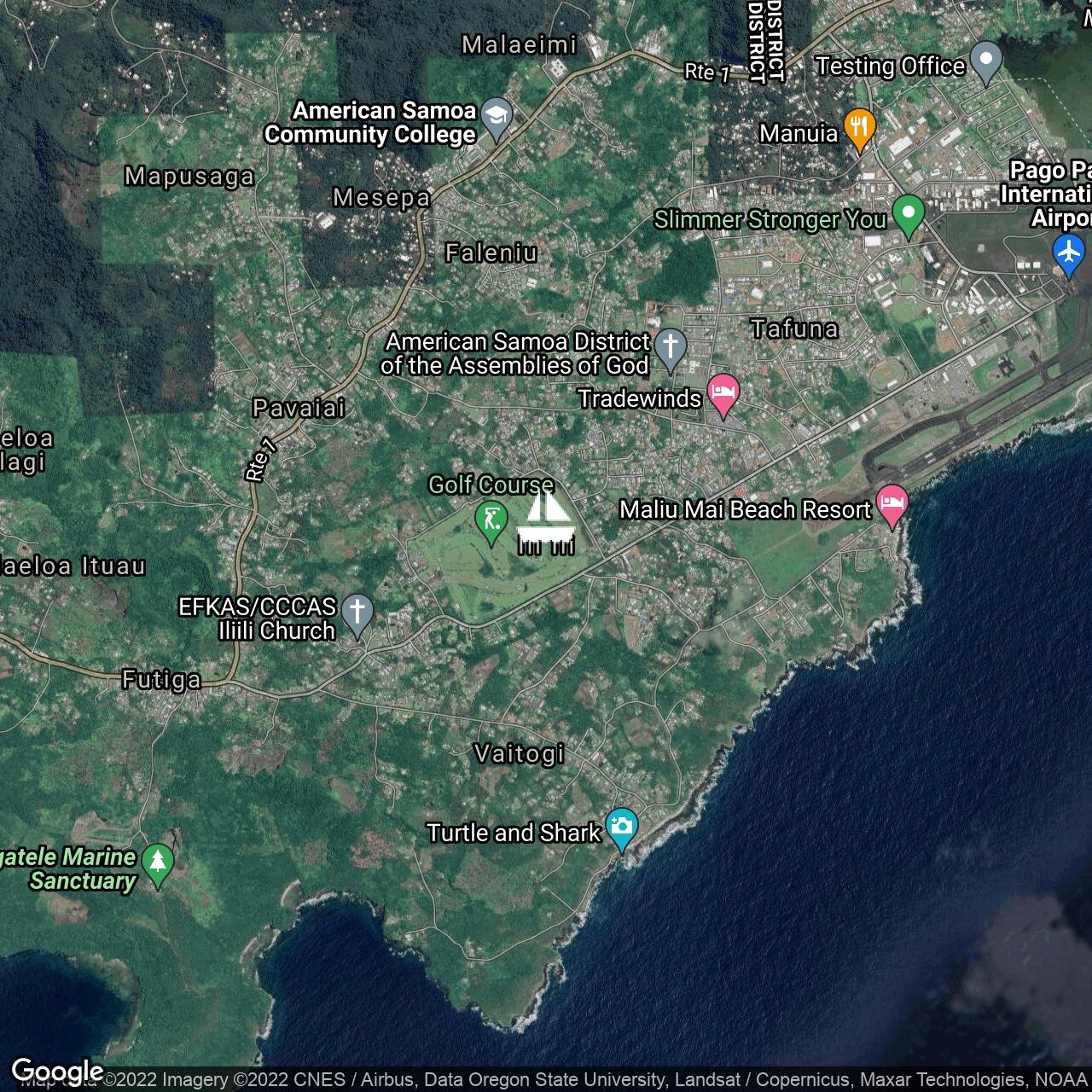Open the Tradewinds hotel marker
Screen dimensions: 1092x1092
[723, 393]
